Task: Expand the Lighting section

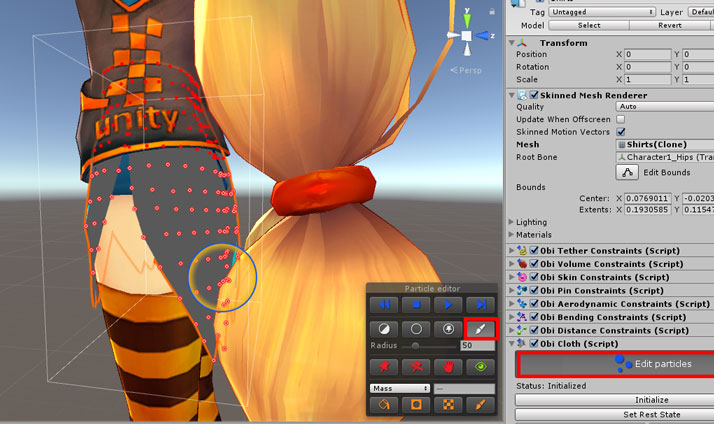Action: point(511,222)
